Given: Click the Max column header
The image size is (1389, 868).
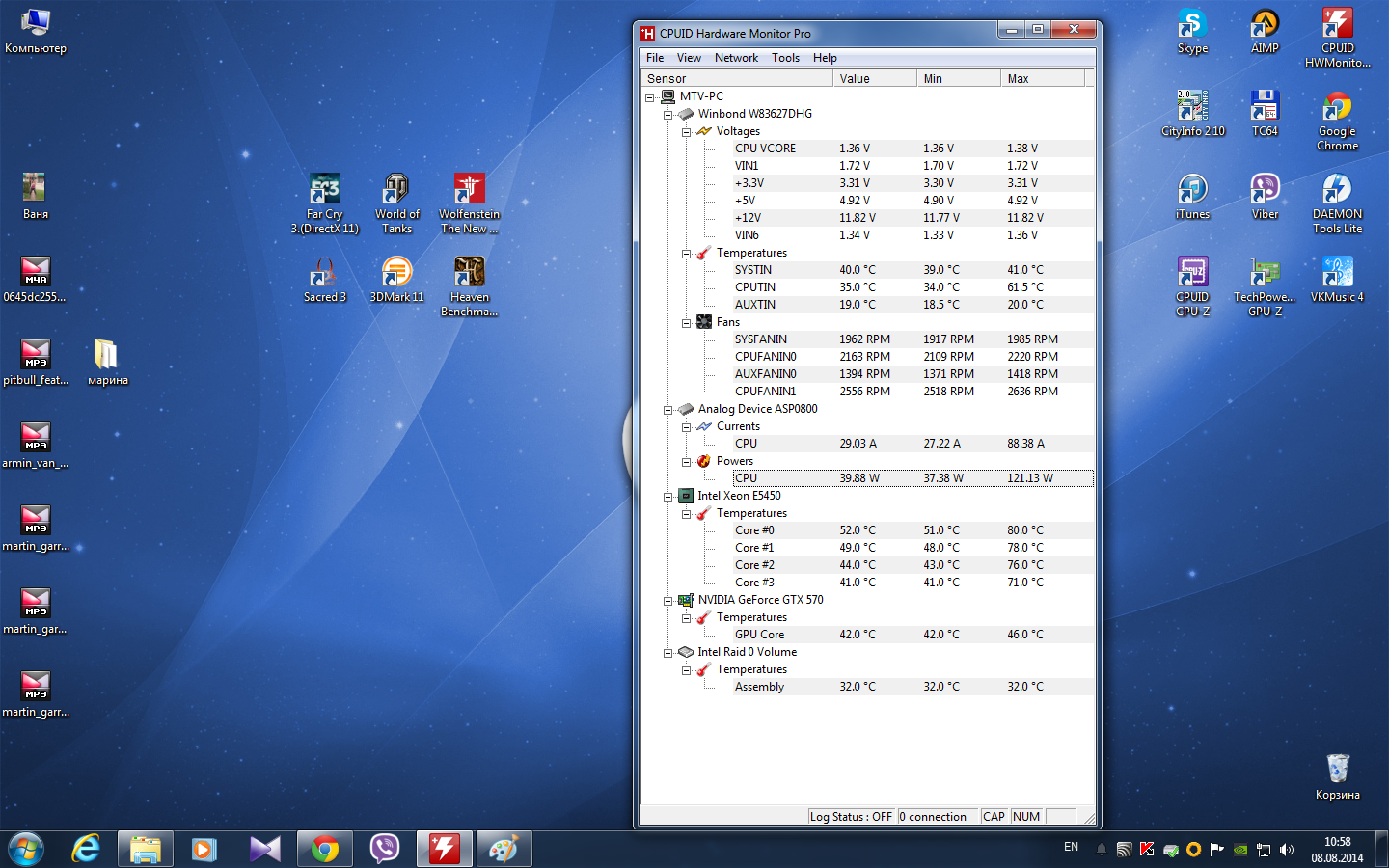Looking at the screenshot, I should point(1043,79).
